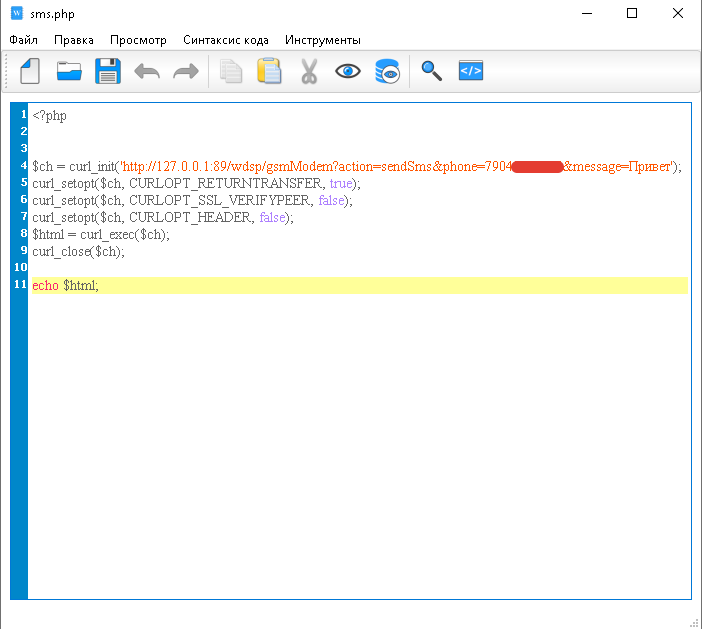
Task: Open a file with the folder icon
Action: (x=69, y=71)
